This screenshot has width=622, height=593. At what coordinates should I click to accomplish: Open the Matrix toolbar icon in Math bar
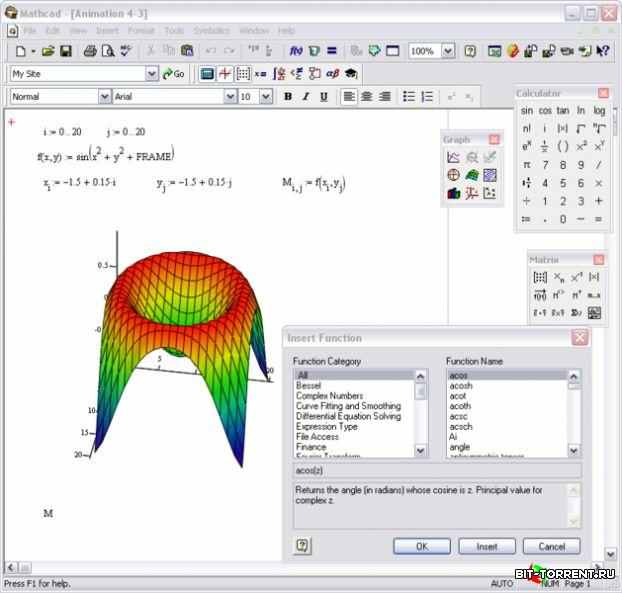(243, 74)
